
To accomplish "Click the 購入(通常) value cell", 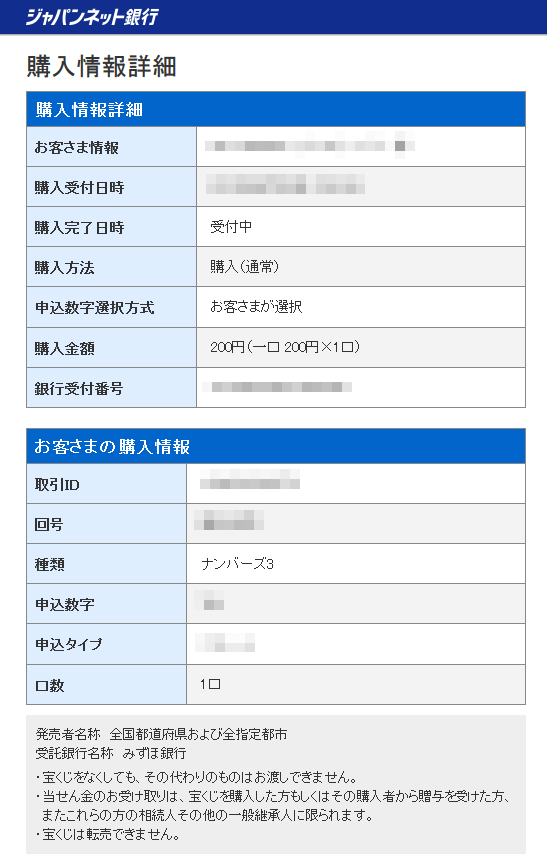I will pyautogui.click(x=361, y=267).
